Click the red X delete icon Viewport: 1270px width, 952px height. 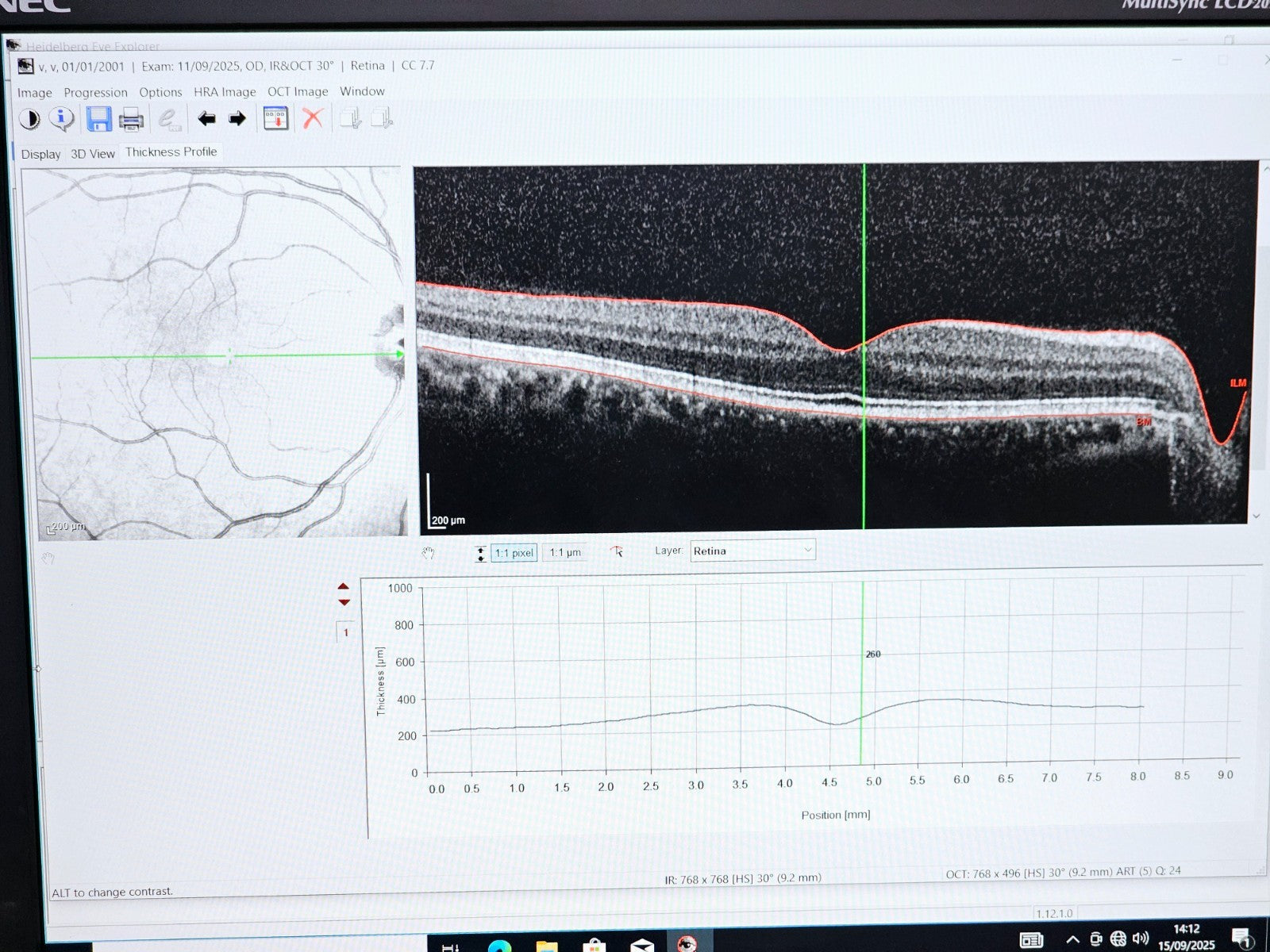[x=313, y=118]
